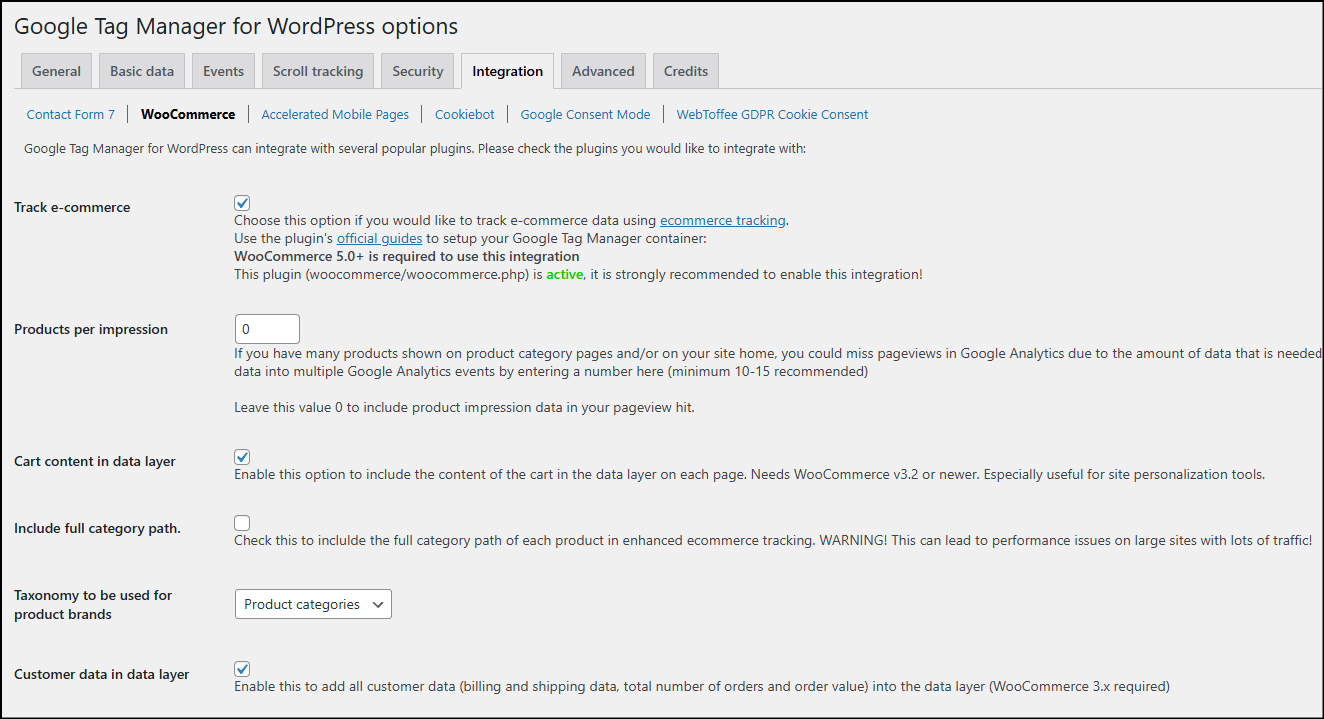Screen dimensions: 1324x719
Task: Toggle the Track e-commerce checkbox
Action: tap(242, 203)
